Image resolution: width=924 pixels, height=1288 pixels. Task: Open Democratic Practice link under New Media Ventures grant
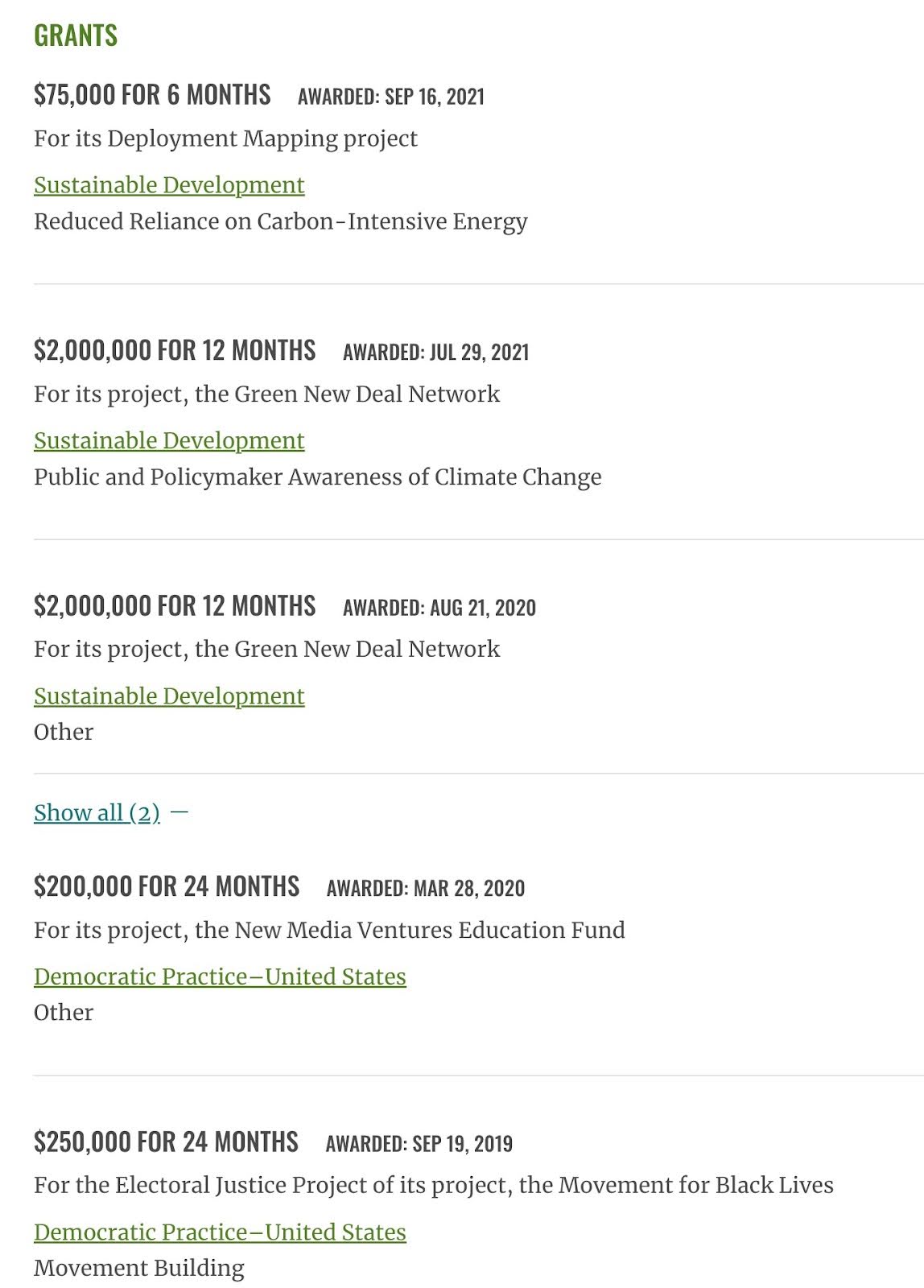point(220,976)
